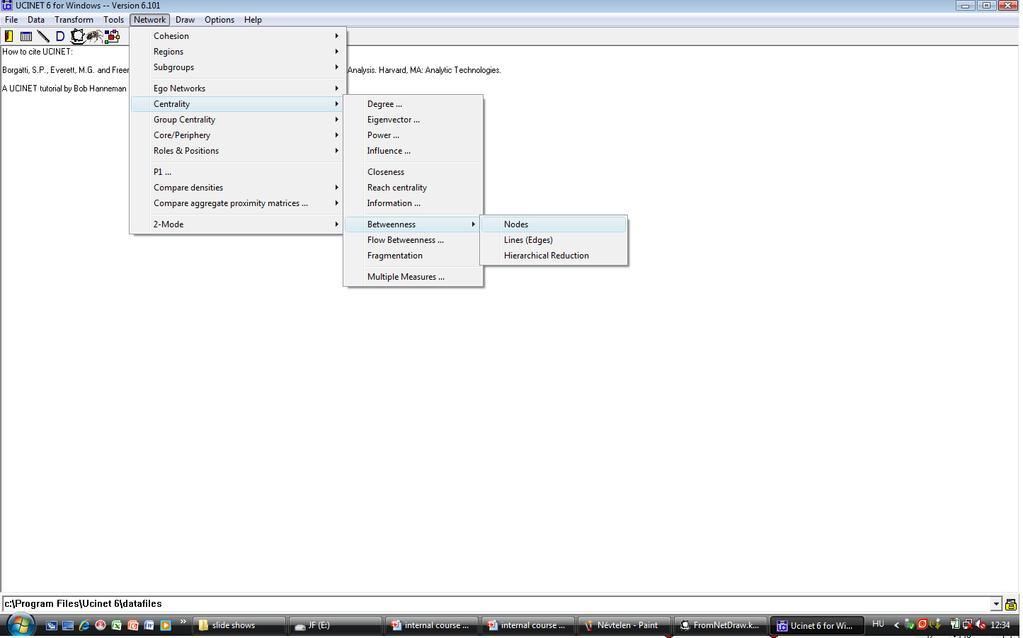This screenshot has width=1023, height=638.
Task: Choose Power centrality
Action: pyautogui.click(x=414, y=135)
